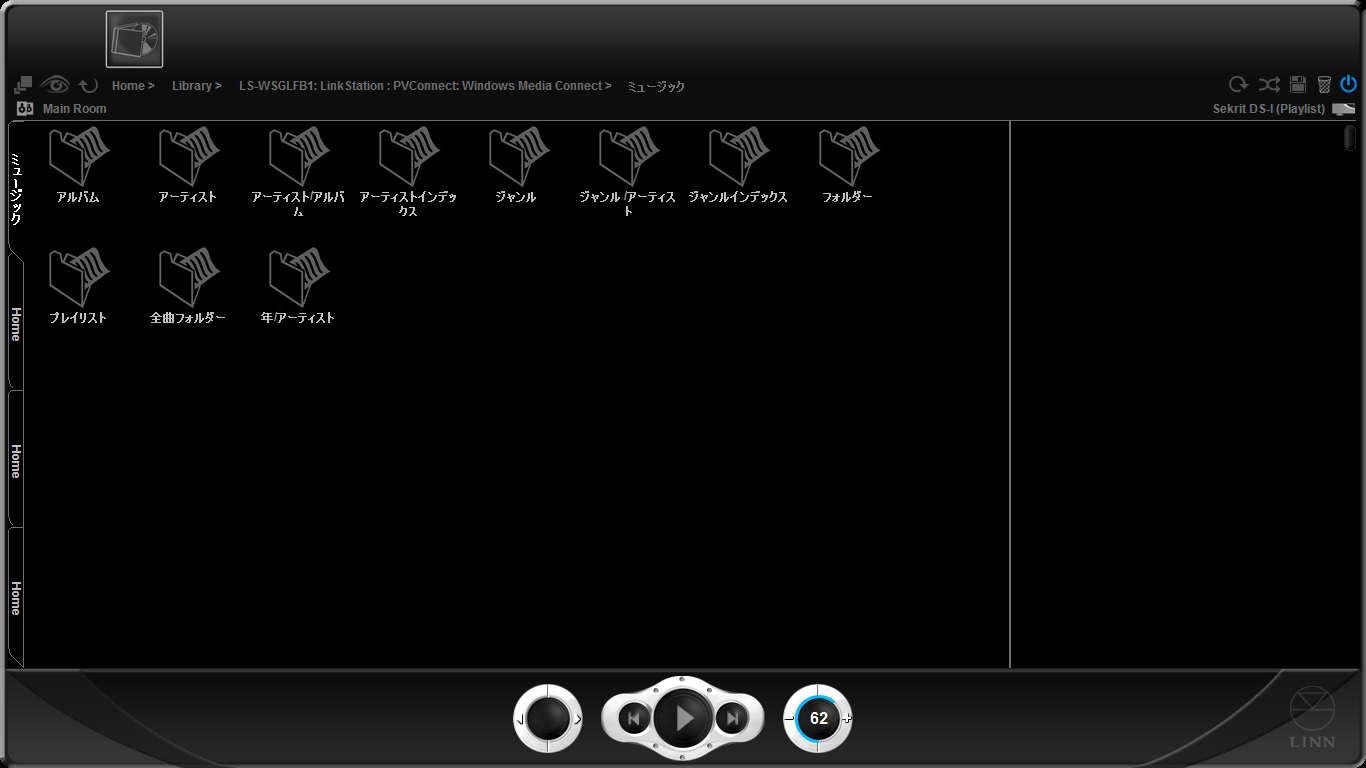Toggle repeat playback mode
This screenshot has height=768, width=1366.
point(1238,85)
